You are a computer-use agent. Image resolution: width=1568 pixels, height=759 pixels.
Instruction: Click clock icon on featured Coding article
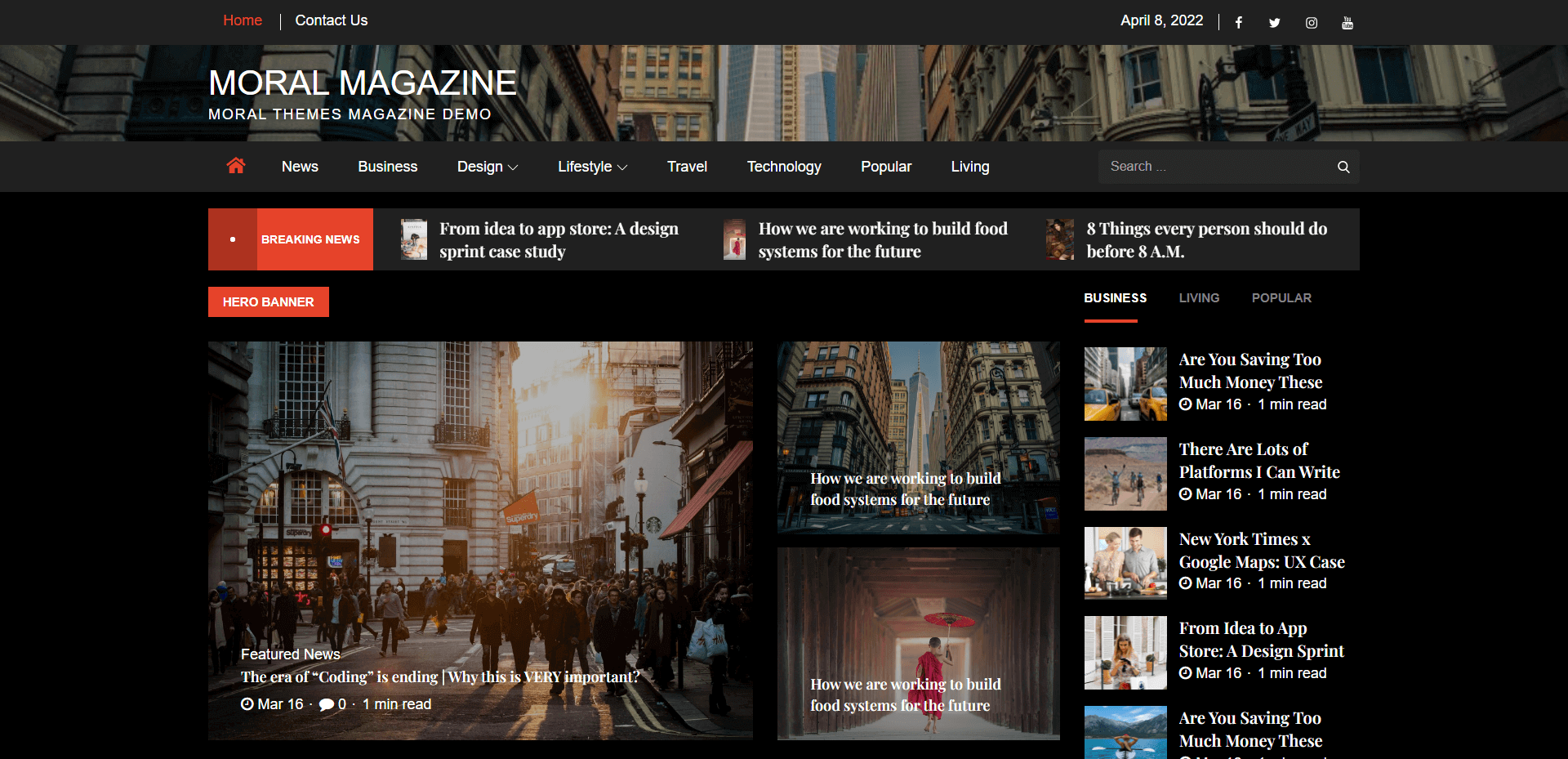pyautogui.click(x=247, y=704)
